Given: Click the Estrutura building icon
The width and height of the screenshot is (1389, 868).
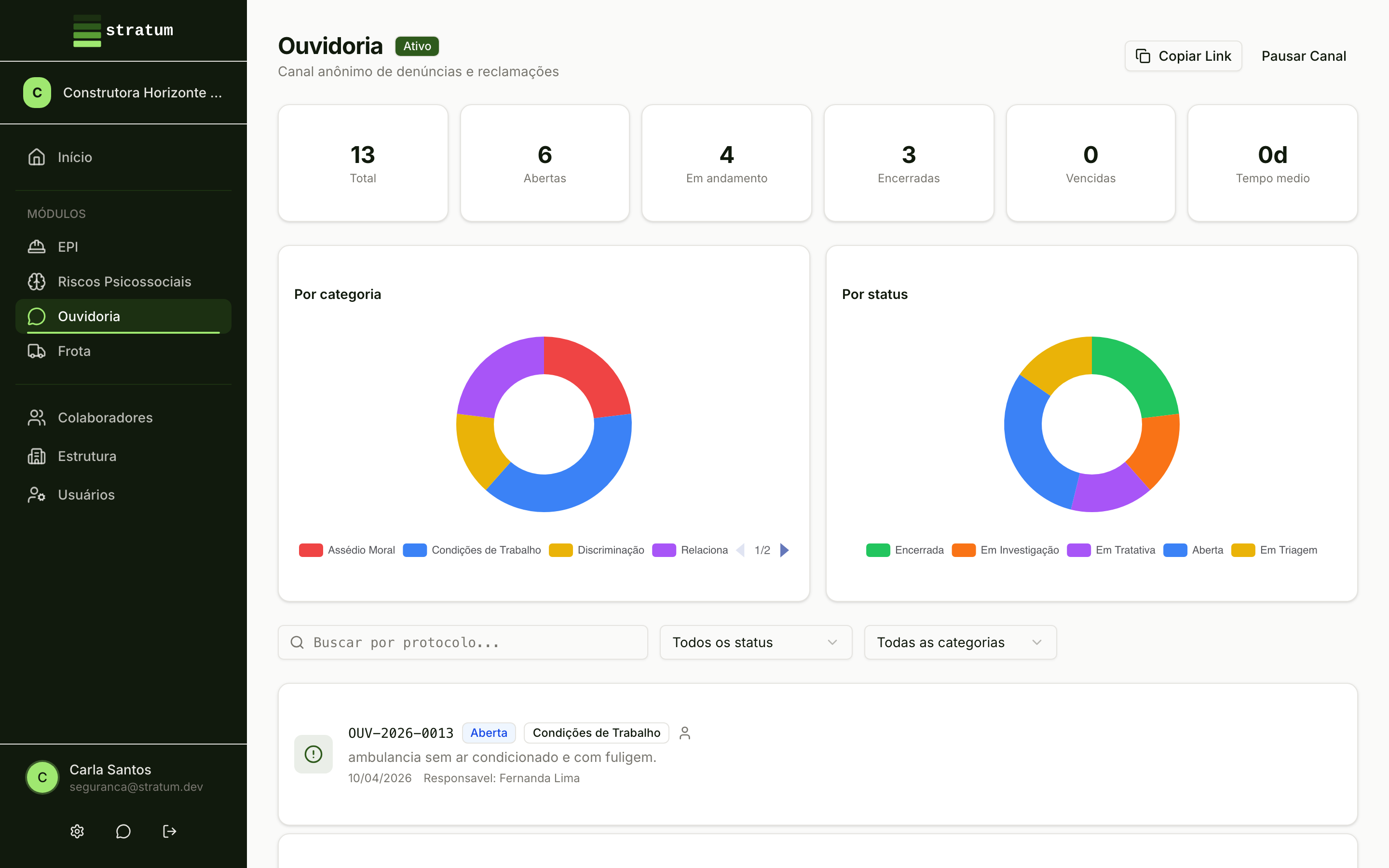Looking at the screenshot, I should tap(37, 456).
